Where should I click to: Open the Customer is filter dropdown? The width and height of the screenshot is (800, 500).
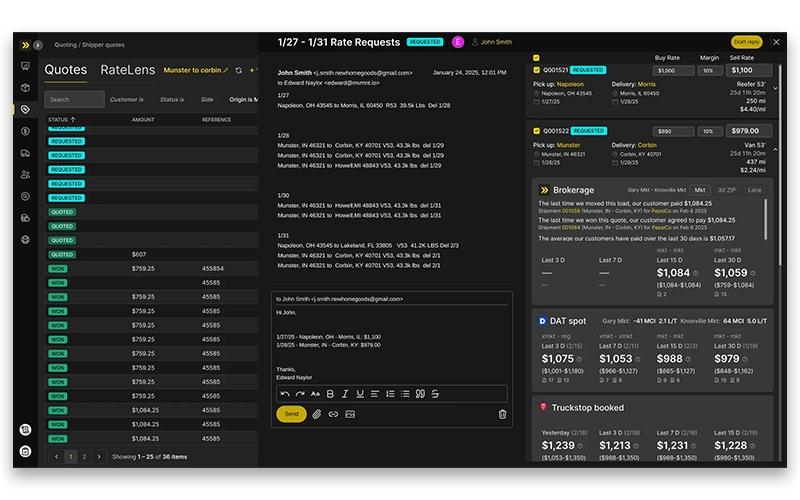pyautogui.click(x=127, y=99)
